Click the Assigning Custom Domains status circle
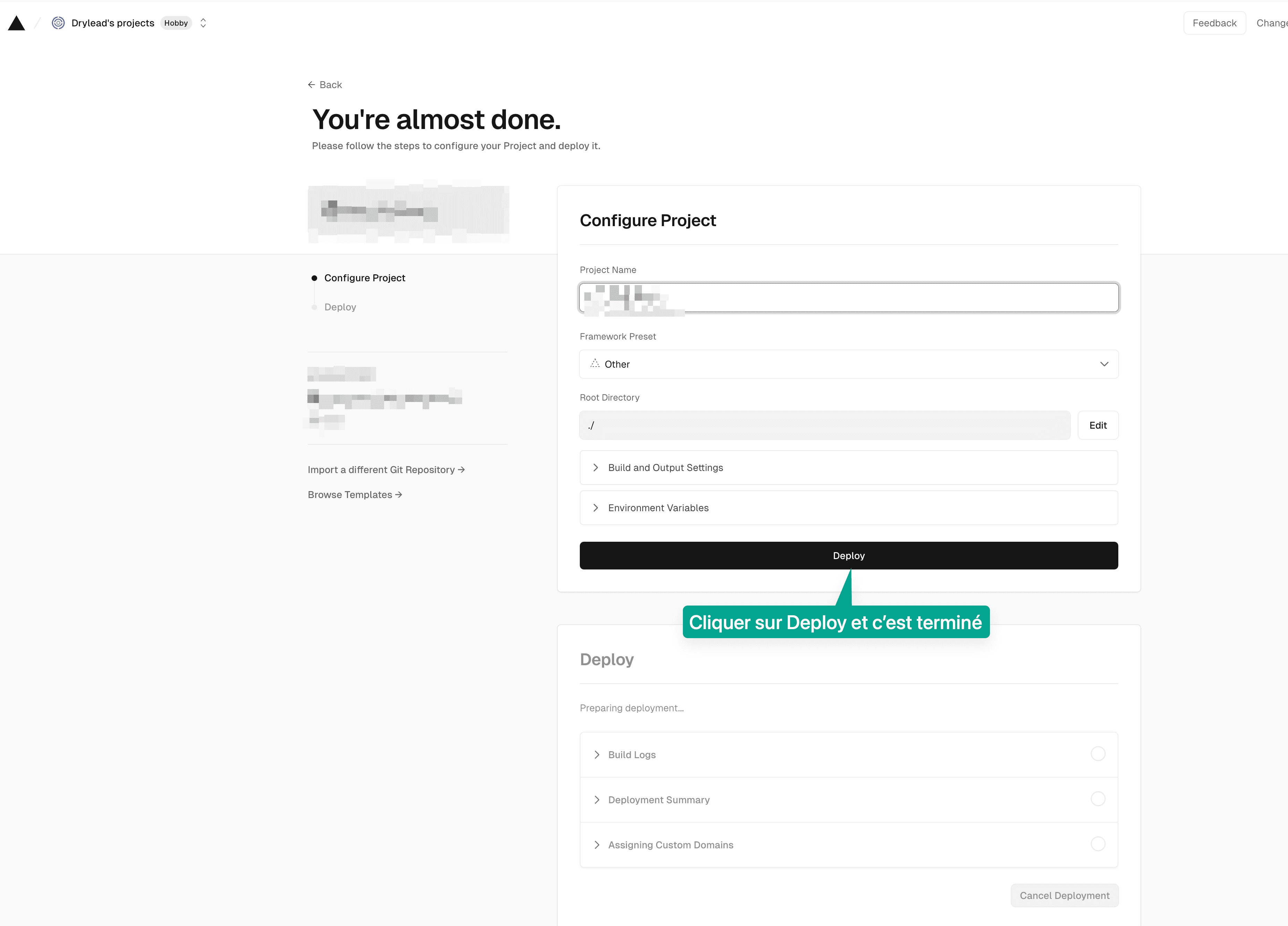The image size is (1288, 926). tap(1098, 844)
